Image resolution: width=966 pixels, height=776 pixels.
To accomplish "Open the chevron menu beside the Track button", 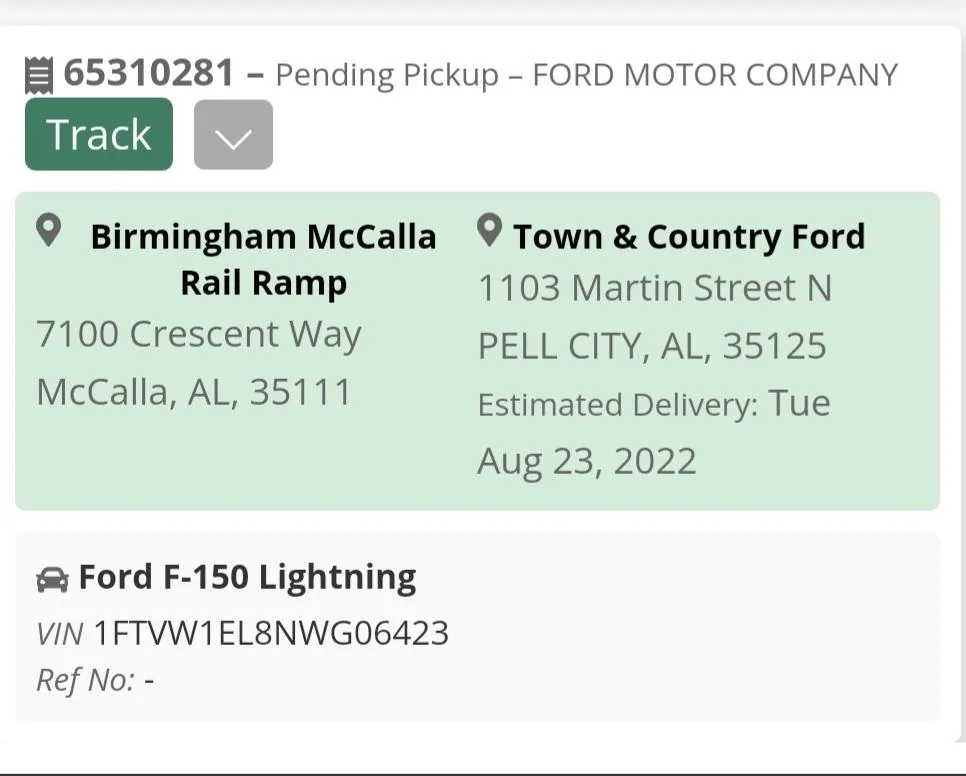I will (x=233, y=134).
